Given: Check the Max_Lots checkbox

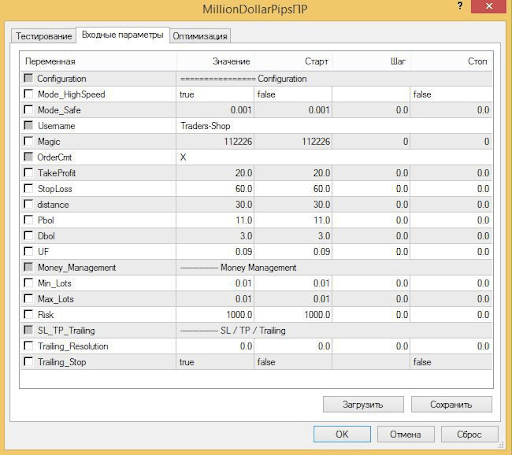Looking at the screenshot, I should point(29,298).
